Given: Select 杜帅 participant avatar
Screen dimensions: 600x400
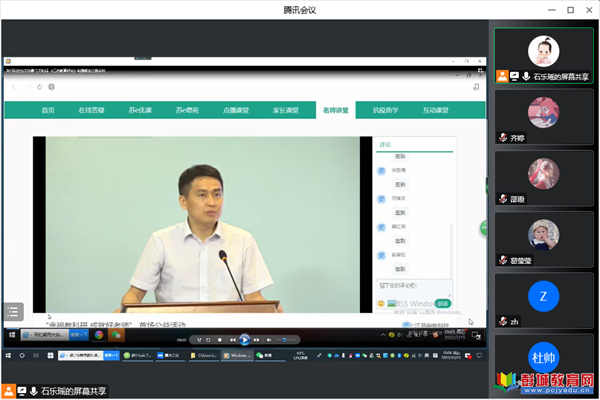Looking at the screenshot, I should (x=543, y=358).
